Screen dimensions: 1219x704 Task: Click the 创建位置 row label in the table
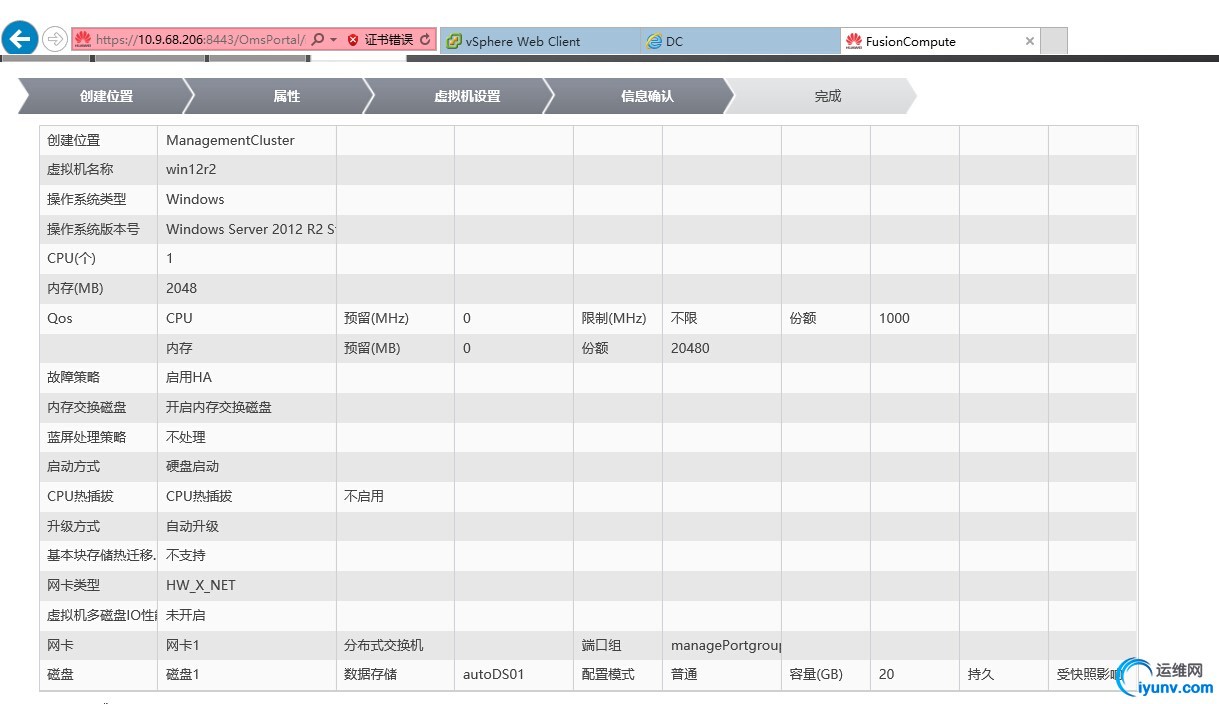74,140
